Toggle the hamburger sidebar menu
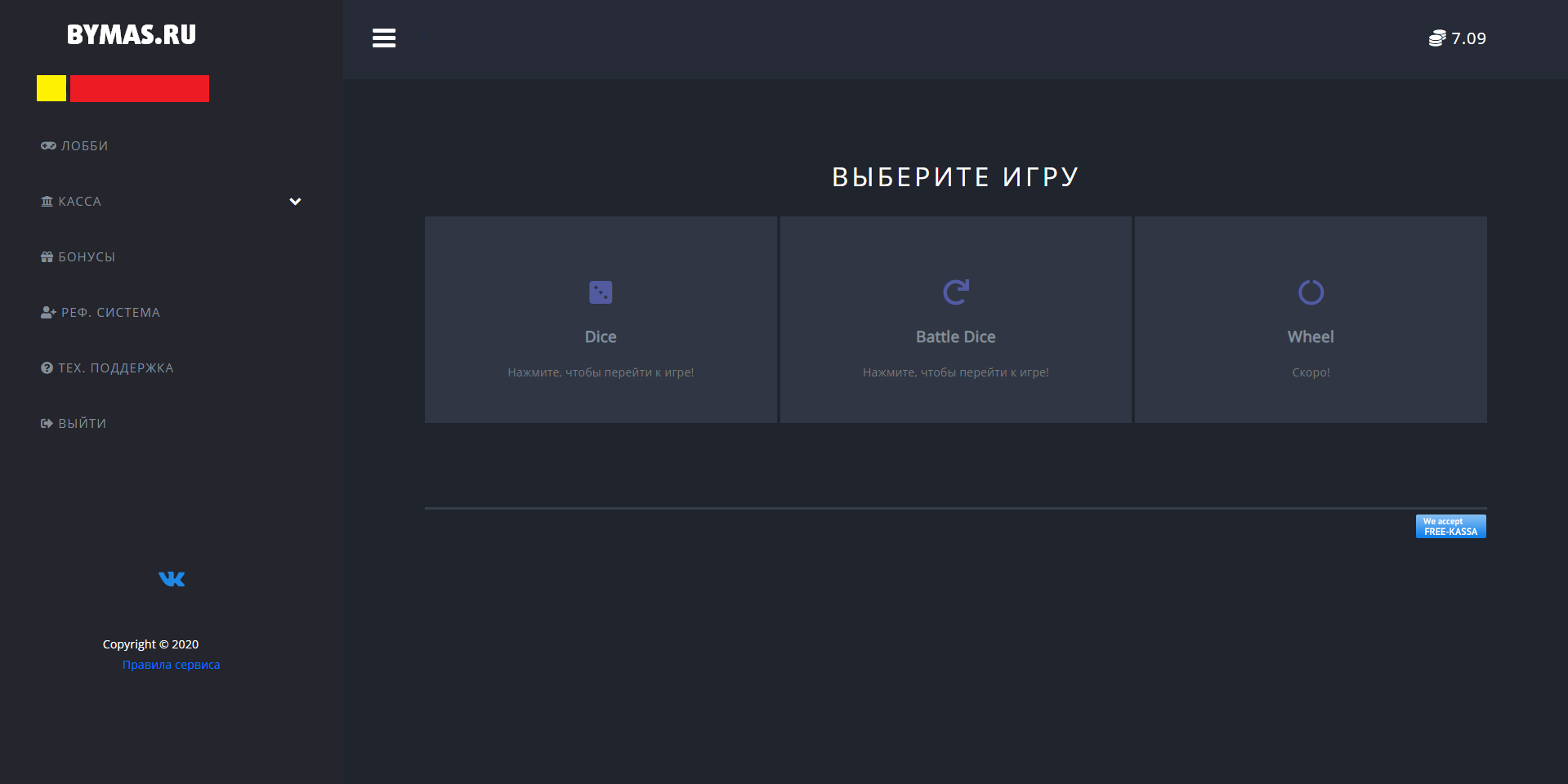The height and width of the screenshot is (784, 1568). click(x=384, y=38)
